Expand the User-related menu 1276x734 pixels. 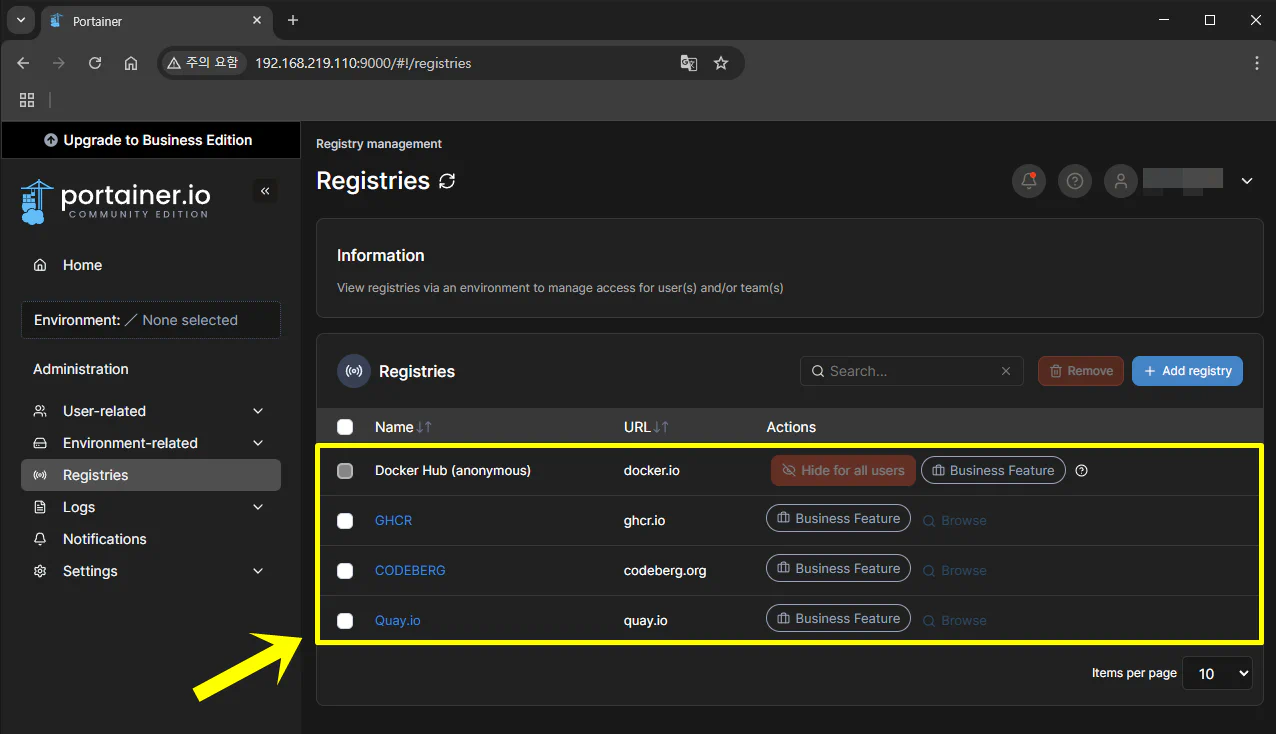[150, 411]
